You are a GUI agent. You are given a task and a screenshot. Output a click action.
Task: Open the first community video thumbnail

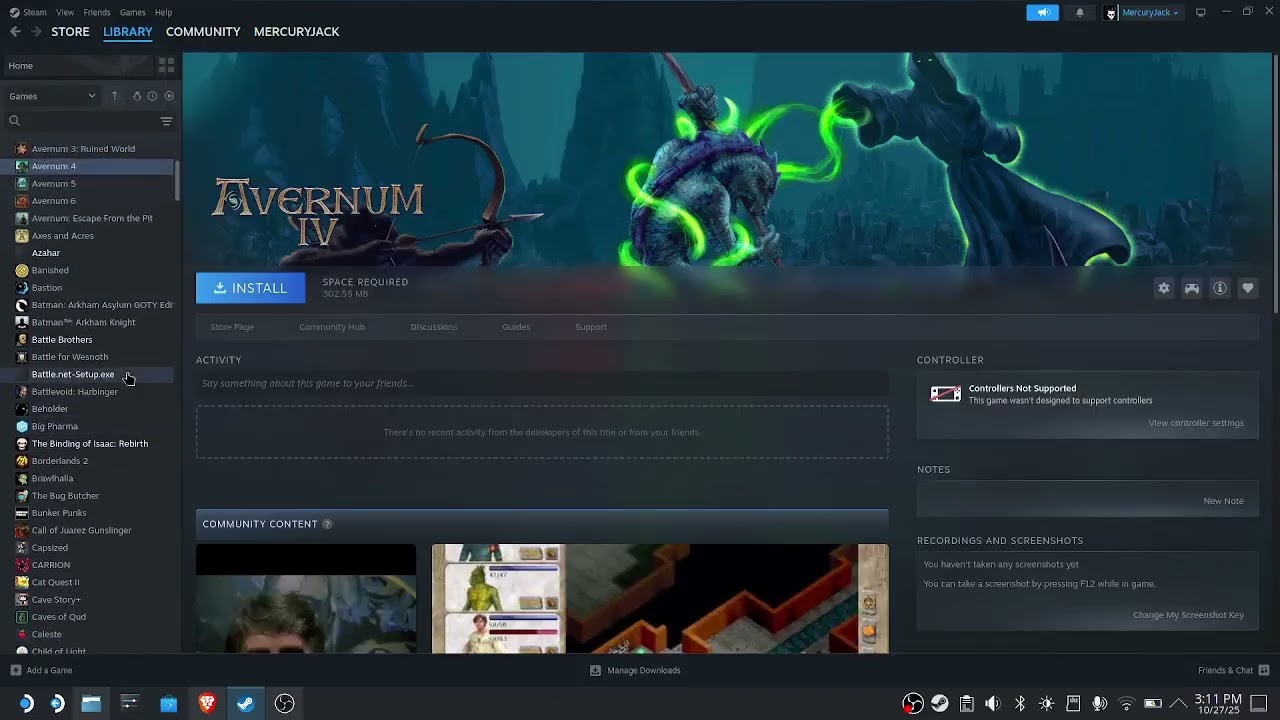306,598
